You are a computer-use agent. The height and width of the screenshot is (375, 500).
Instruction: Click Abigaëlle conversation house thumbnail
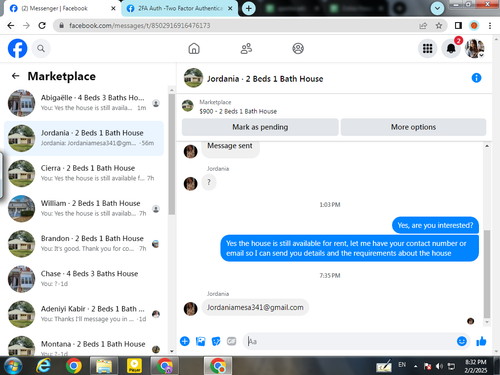tap(21, 103)
